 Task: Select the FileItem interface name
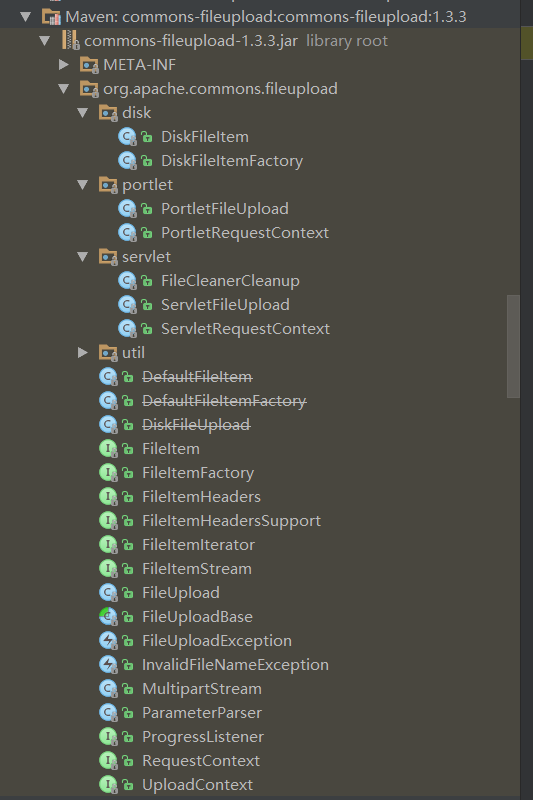coord(171,449)
